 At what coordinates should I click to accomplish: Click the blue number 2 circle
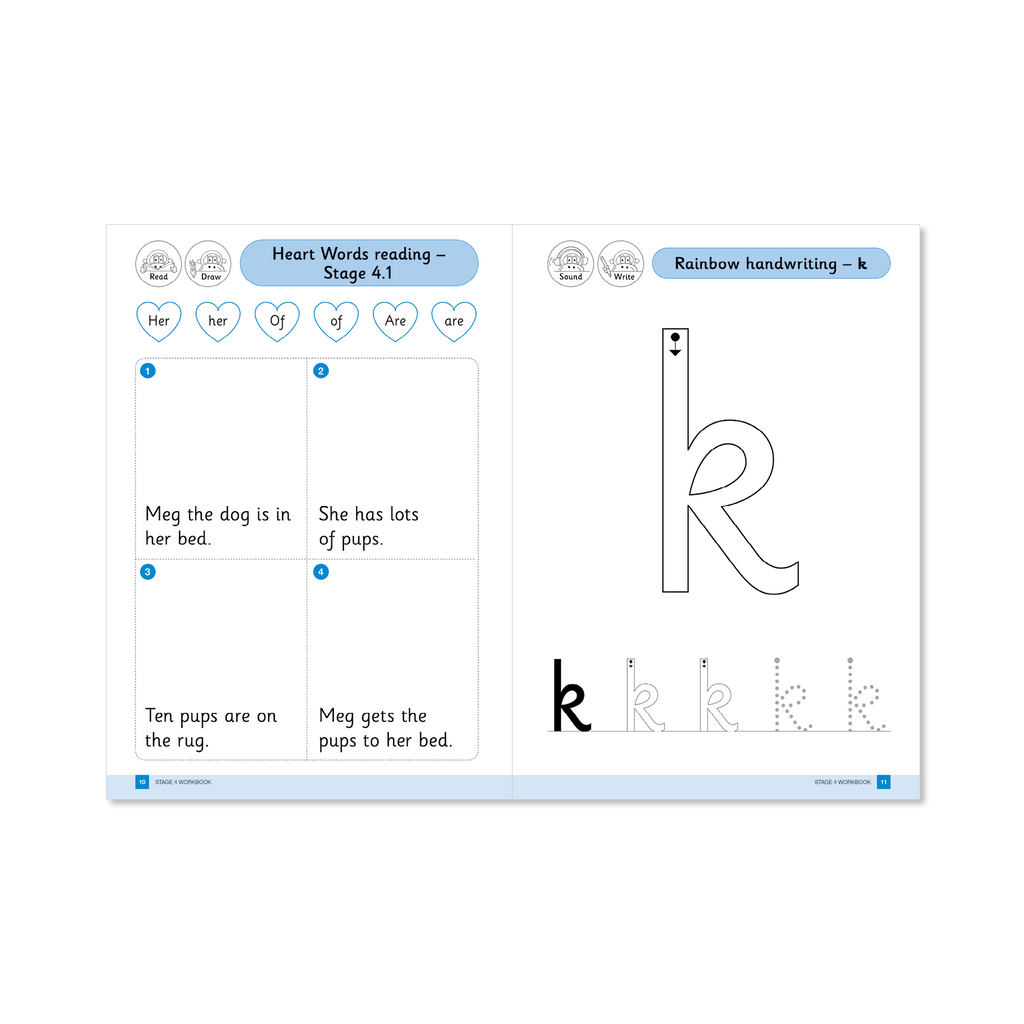(321, 371)
